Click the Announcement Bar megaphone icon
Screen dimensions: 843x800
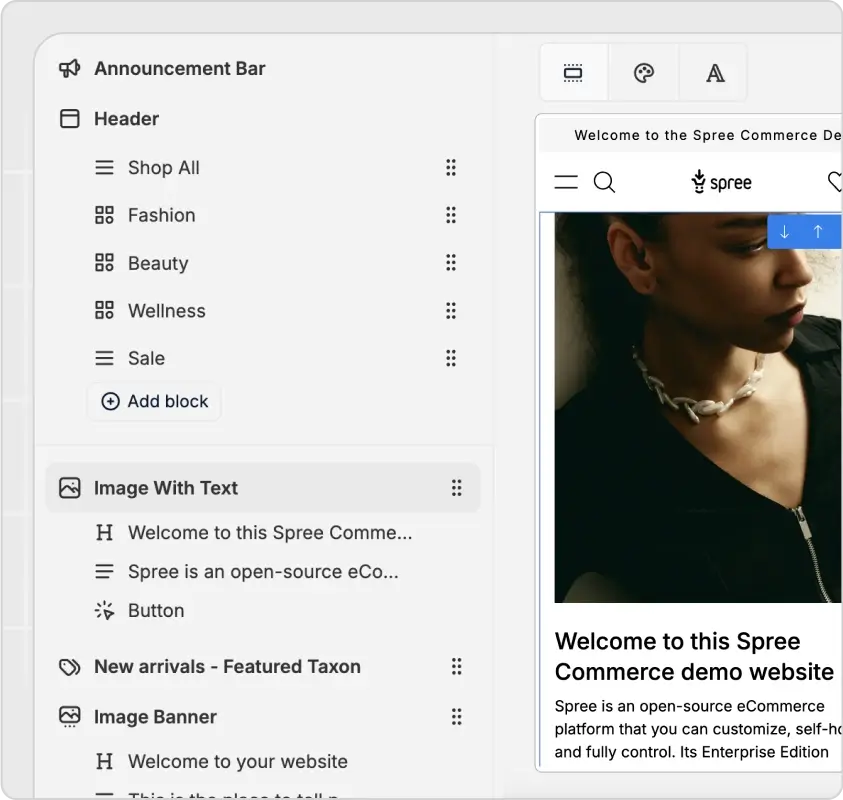(x=69, y=68)
